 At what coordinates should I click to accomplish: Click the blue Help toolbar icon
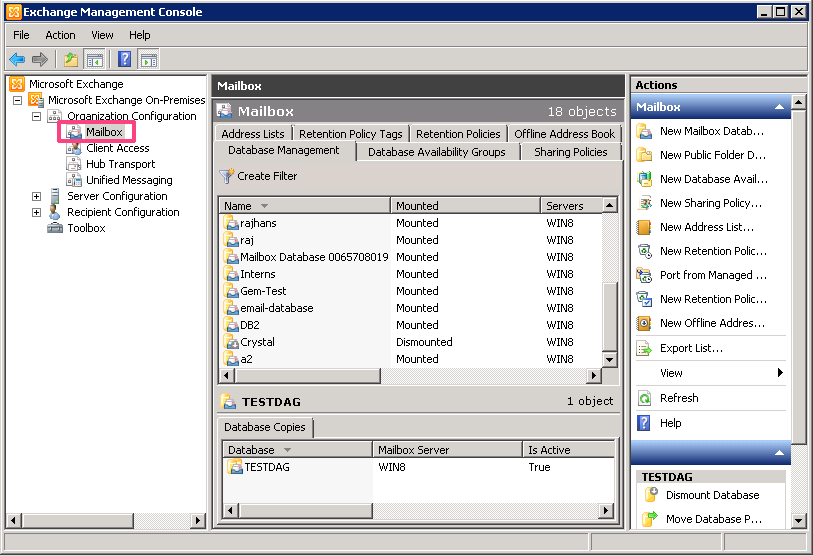coord(124,59)
